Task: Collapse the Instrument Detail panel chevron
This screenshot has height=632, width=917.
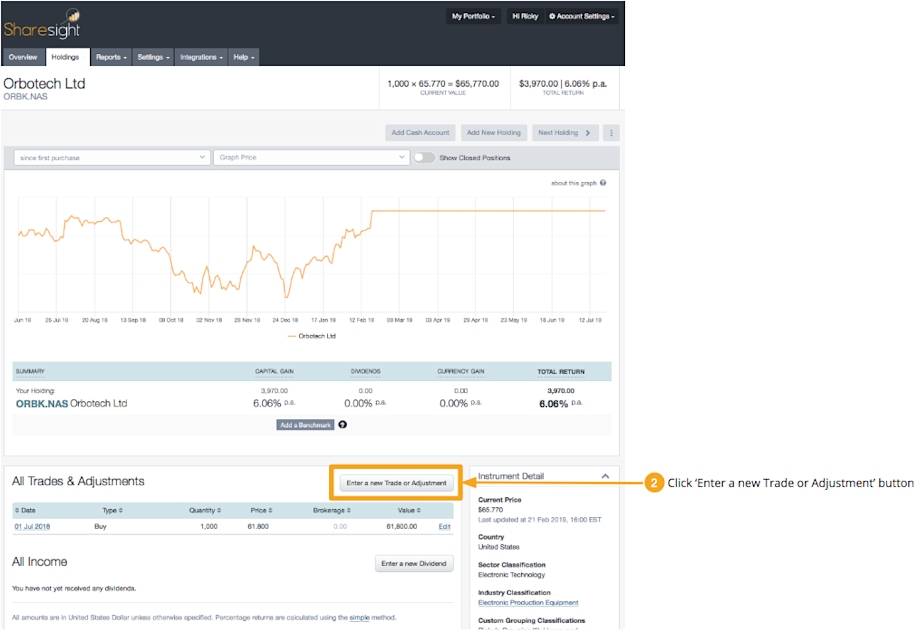Action: pos(605,476)
